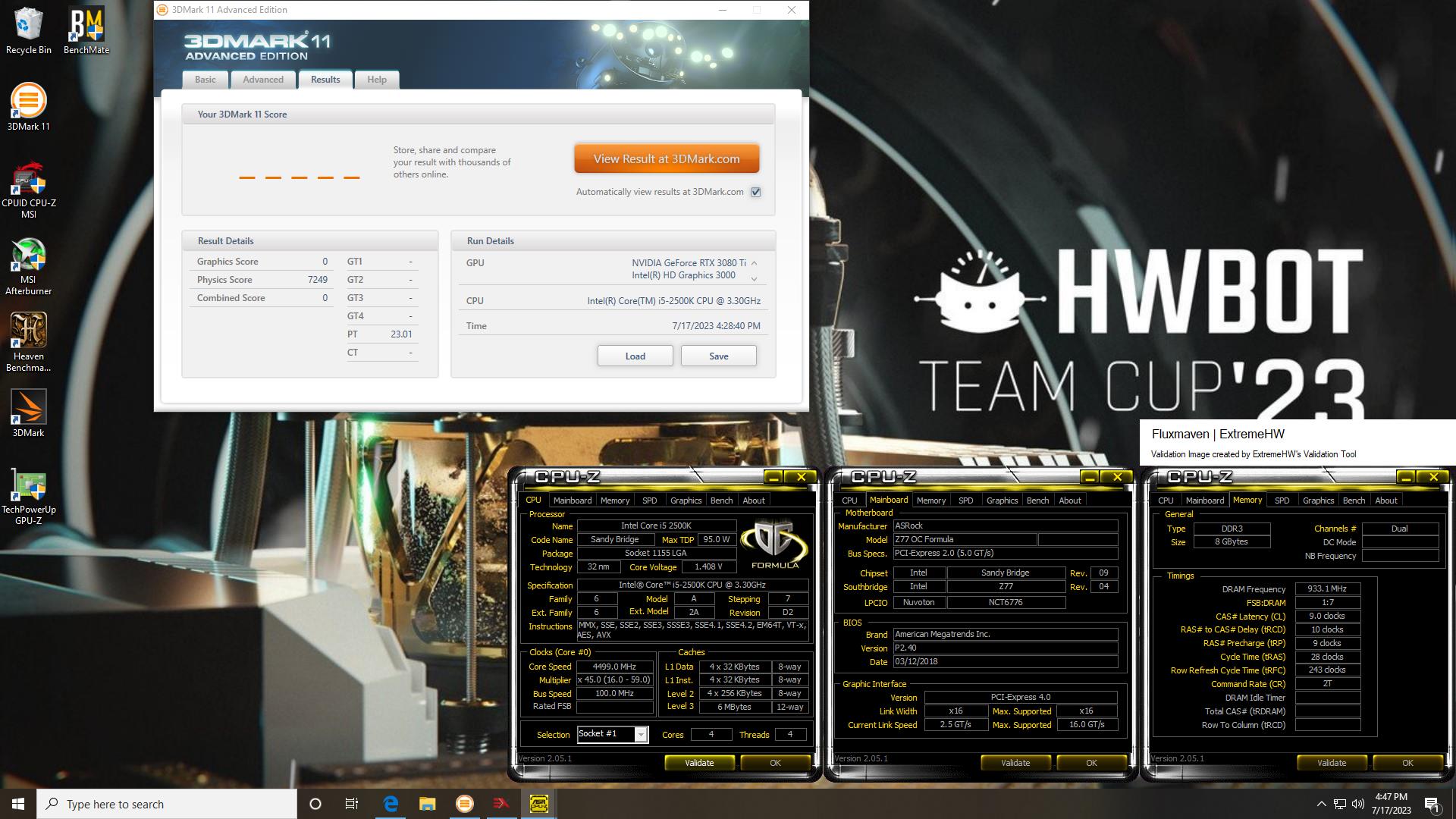Show hidden system tray icons
Image resolution: width=1456 pixels, height=819 pixels.
(1321, 804)
